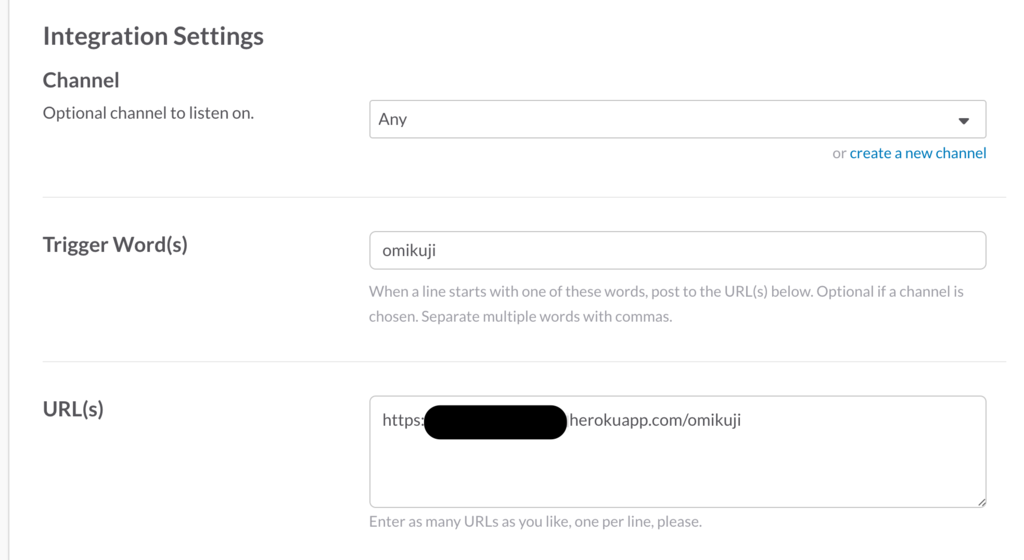This screenshot has height=560, width=1024.
Task: Click the Channel section label
Action: [81, 80]
